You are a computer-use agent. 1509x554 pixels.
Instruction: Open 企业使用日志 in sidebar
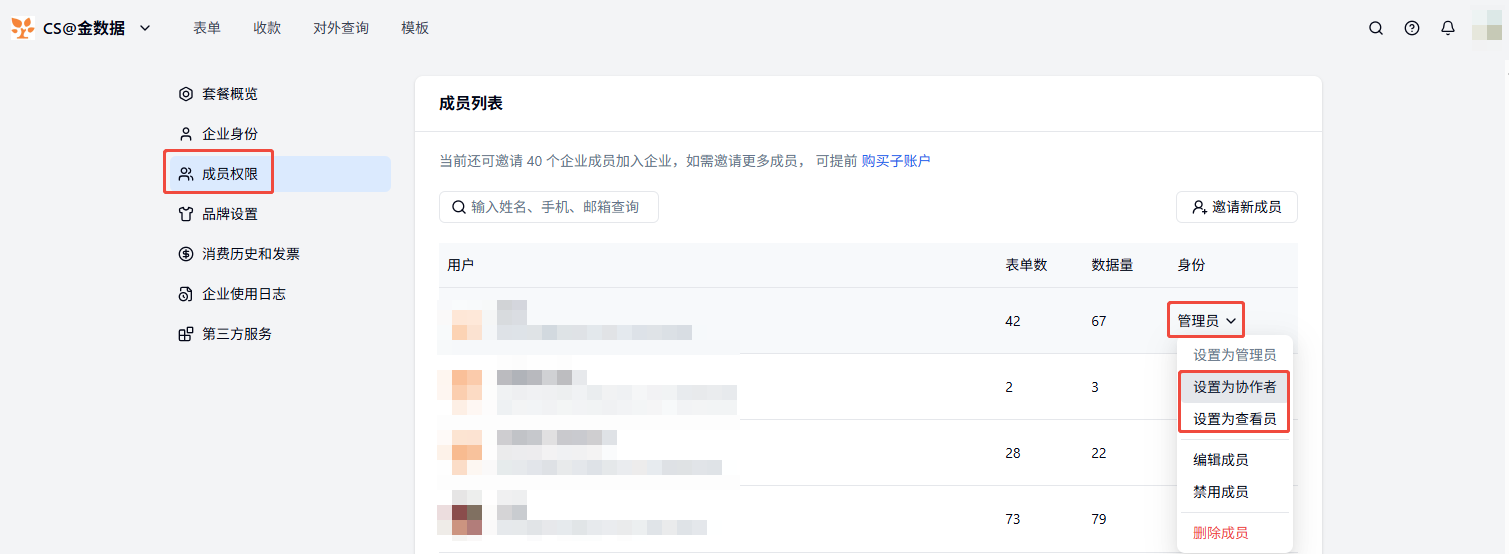pos(243,294)
